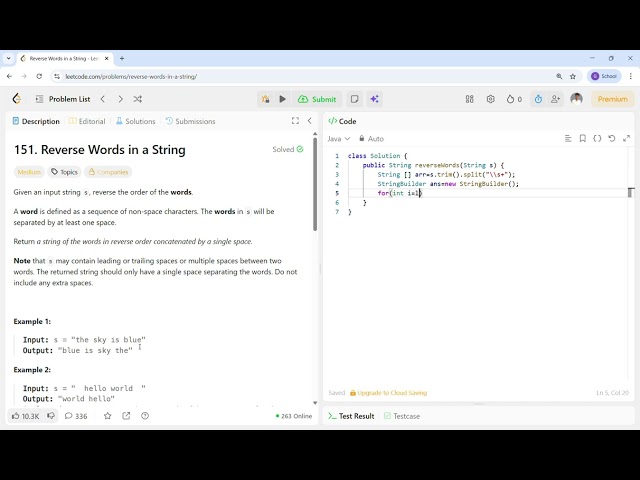Open the Problem List panel
The height and width of the screenshot is (480, 640).
click(x=63, y=99)
